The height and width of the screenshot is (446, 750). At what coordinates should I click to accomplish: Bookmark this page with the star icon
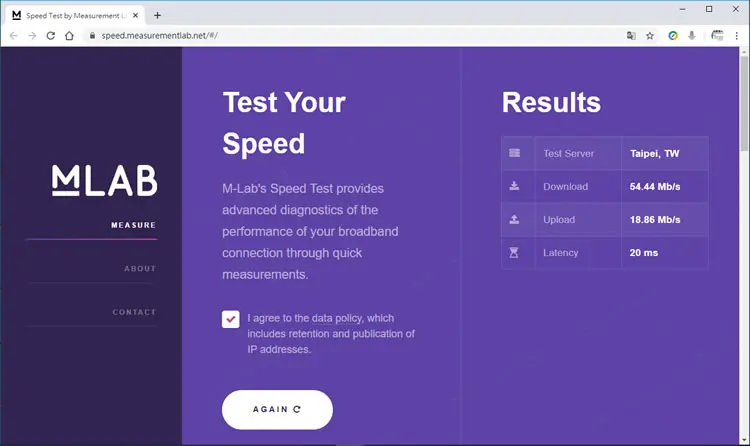[650, 36]
